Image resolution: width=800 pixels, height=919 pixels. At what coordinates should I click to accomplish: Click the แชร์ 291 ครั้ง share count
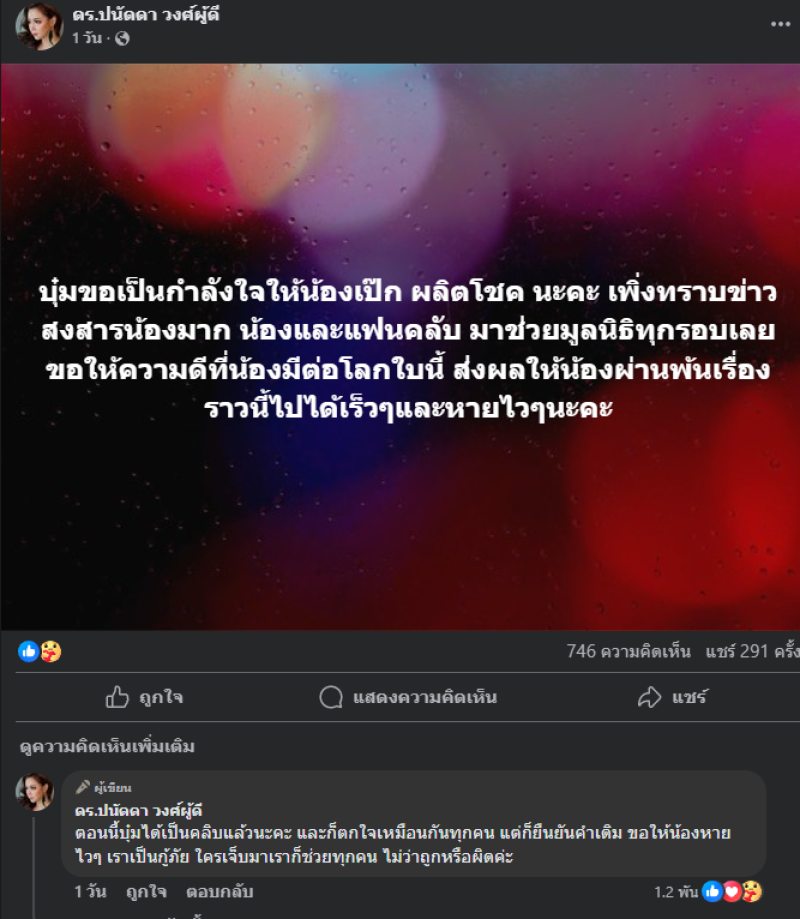point(753,651)
